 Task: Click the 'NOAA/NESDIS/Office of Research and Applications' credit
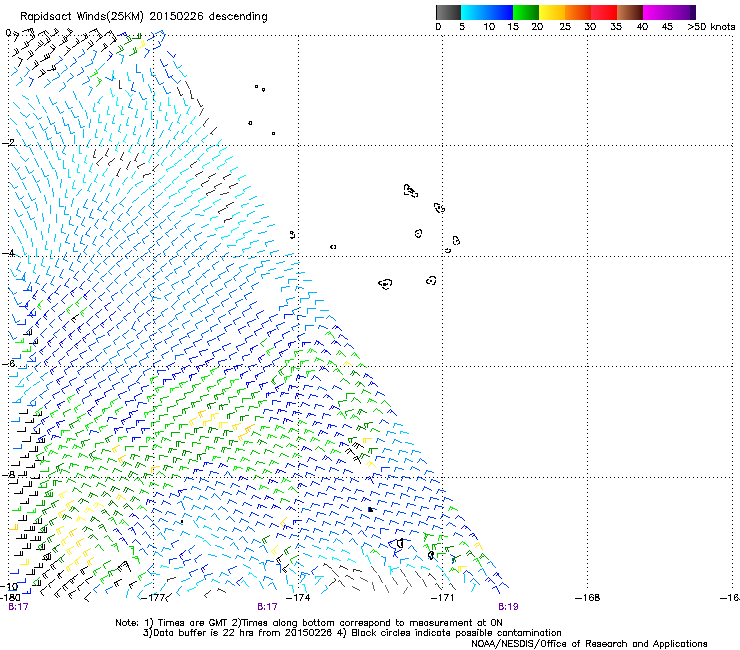(x=589, y=643)
